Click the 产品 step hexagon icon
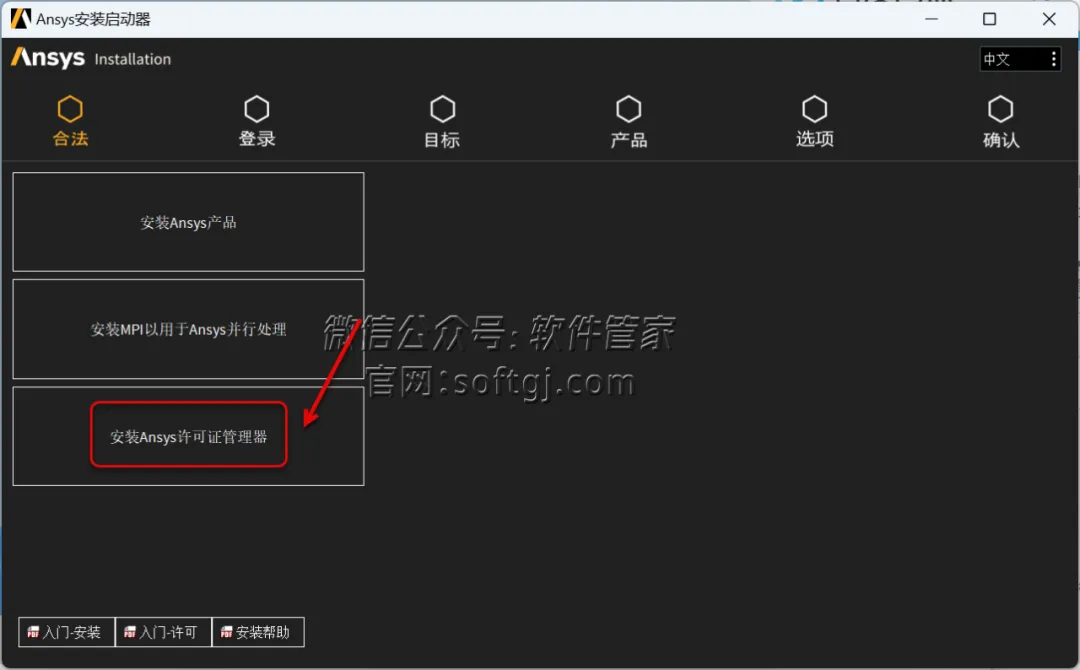This screenshot has height=670, width=1080. point(629,109)
